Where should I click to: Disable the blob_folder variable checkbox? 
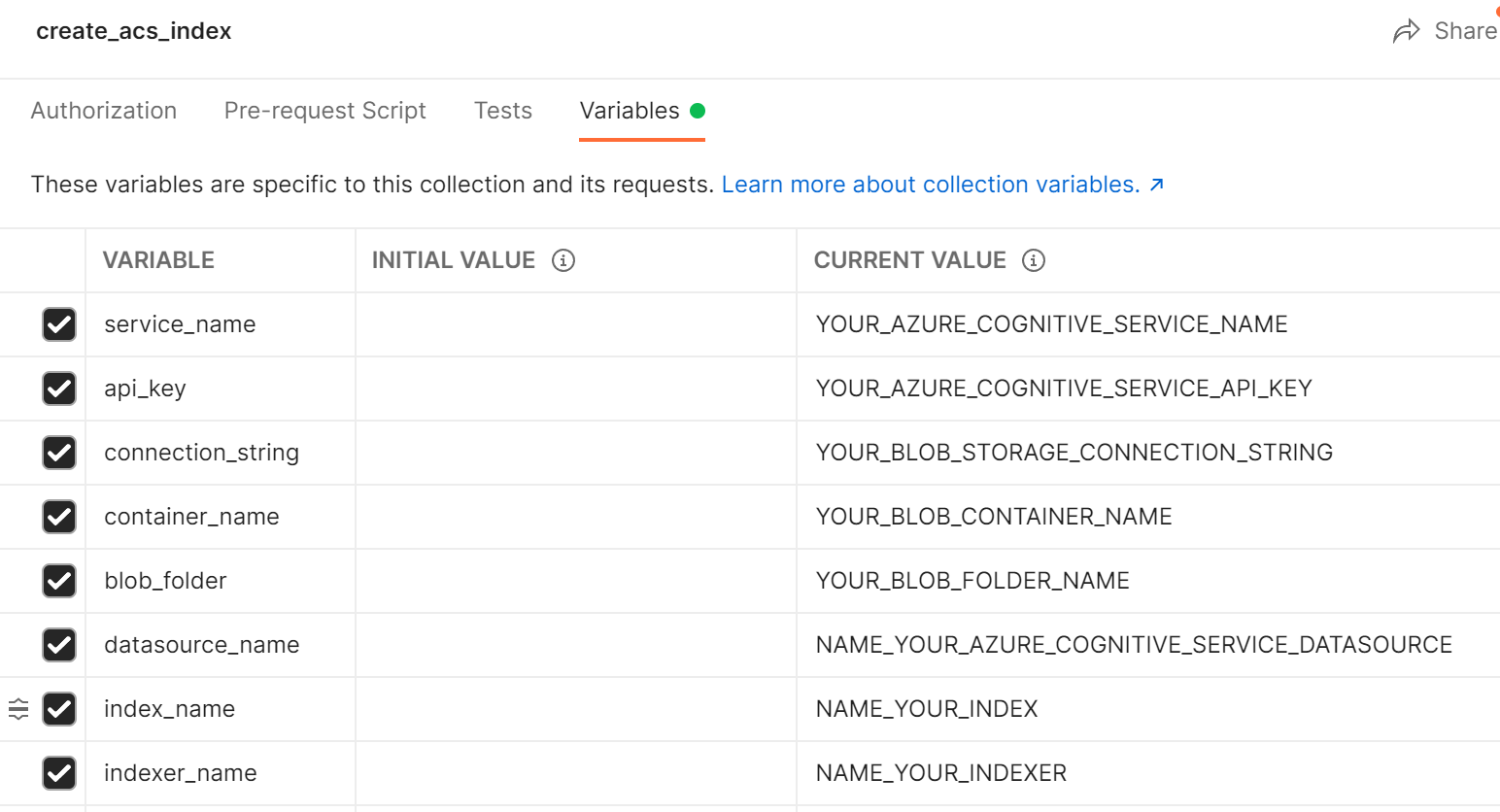(x=59, y=581)
